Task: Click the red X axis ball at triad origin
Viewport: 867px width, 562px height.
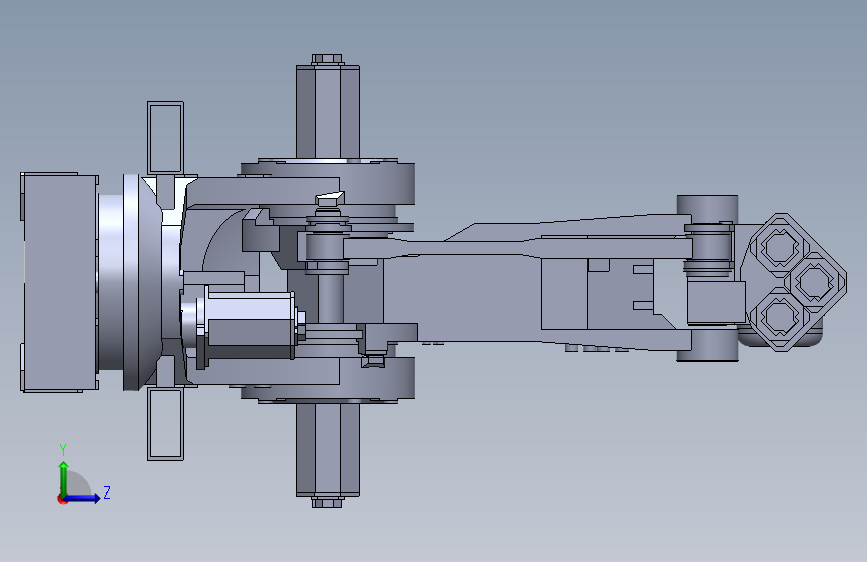Action: pyautogui.click(x=62, y=499)
